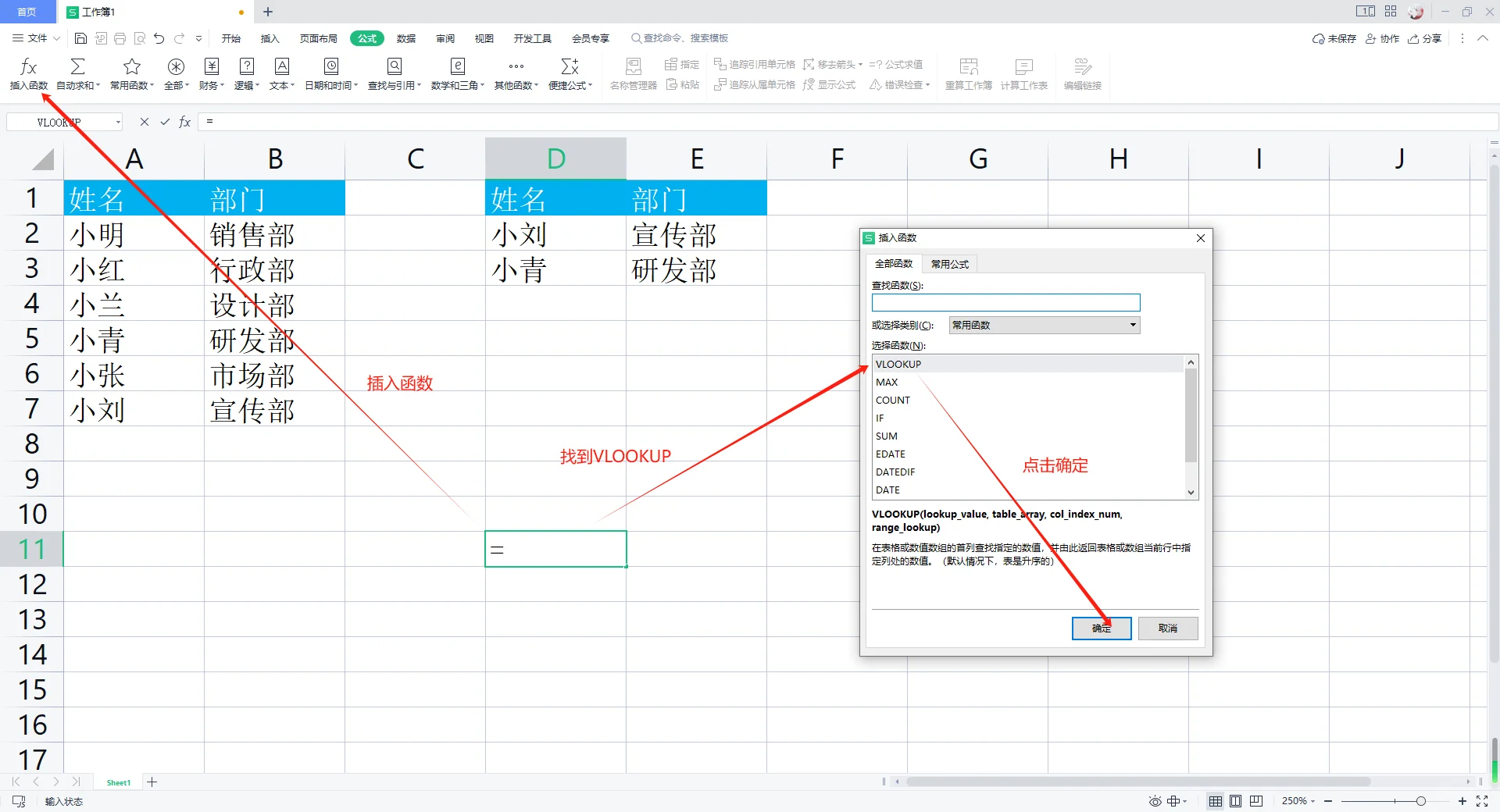Toggle full screen mode in status bar
Image resolution: width=1500 pixels, height=812 pixels.
click(x=1484, y=801)
